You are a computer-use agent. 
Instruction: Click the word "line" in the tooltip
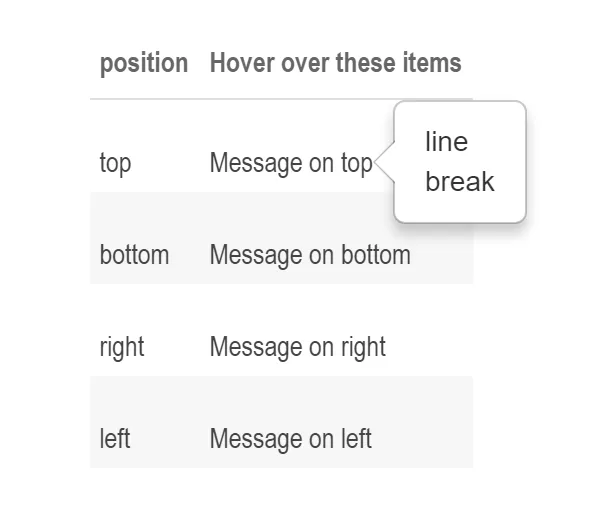pos(446,142)
